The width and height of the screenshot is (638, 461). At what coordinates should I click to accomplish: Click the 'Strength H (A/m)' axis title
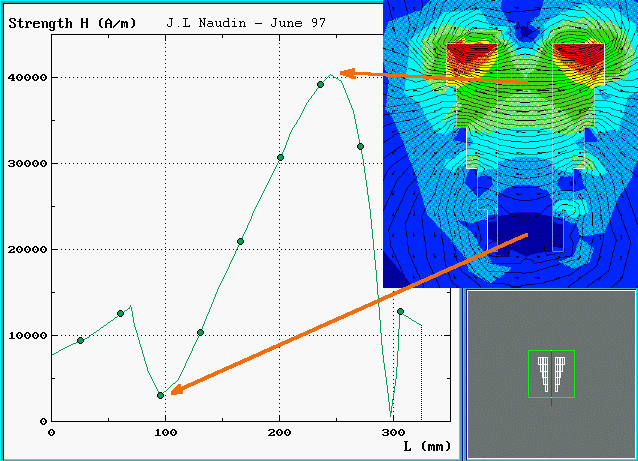coord(76,21)
